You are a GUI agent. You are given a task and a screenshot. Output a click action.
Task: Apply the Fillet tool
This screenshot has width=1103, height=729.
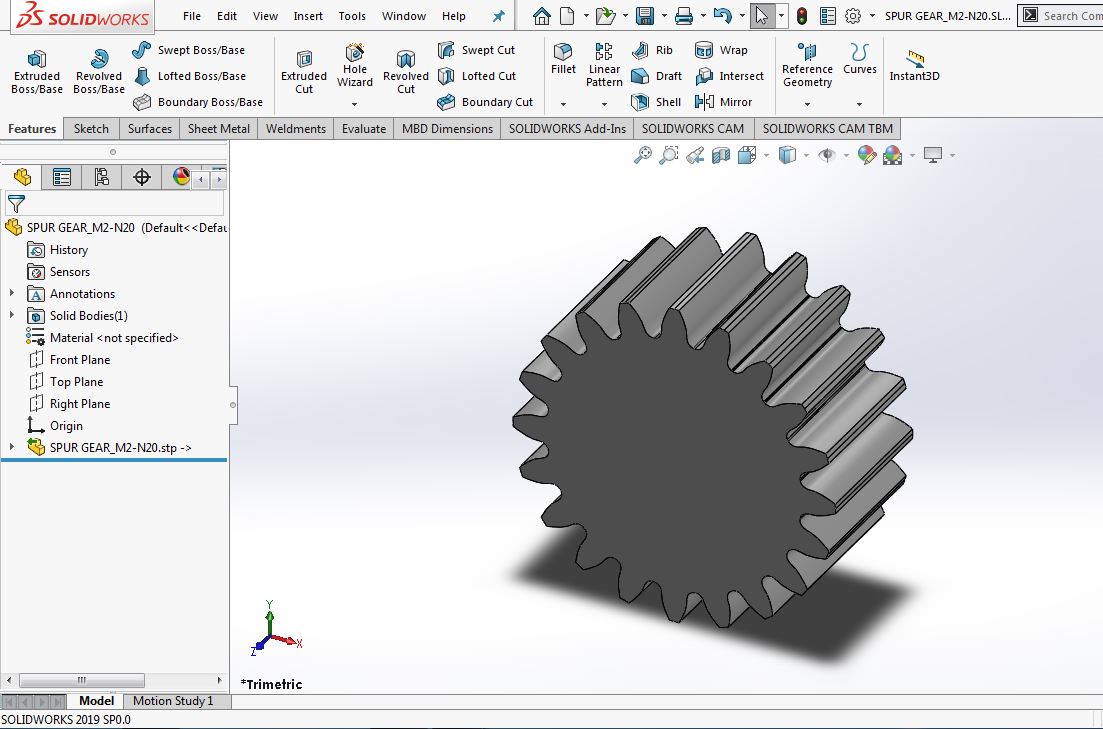pyautogui.click(x=563, y=59)
